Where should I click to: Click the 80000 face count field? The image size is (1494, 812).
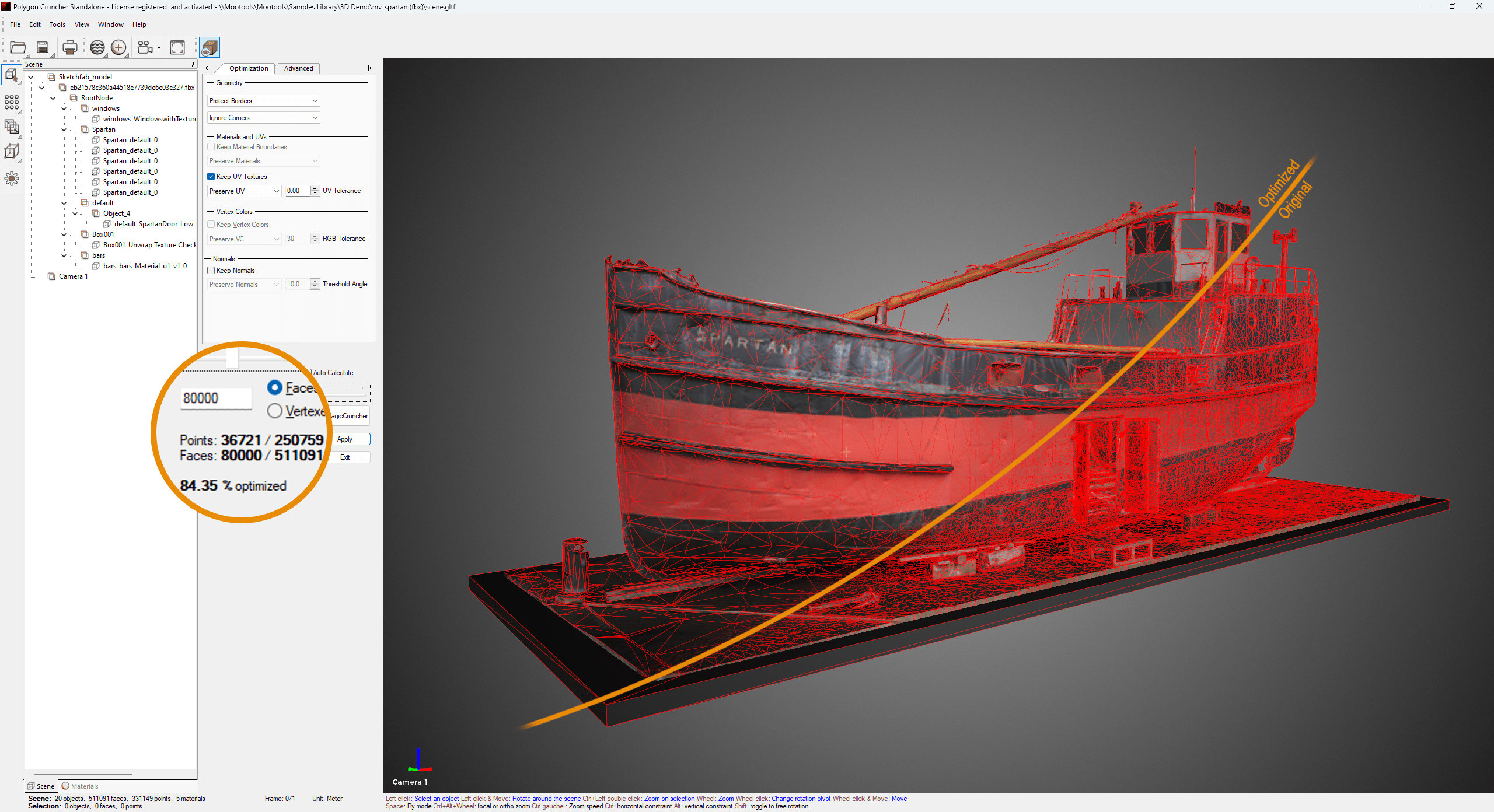pos(215,398)
